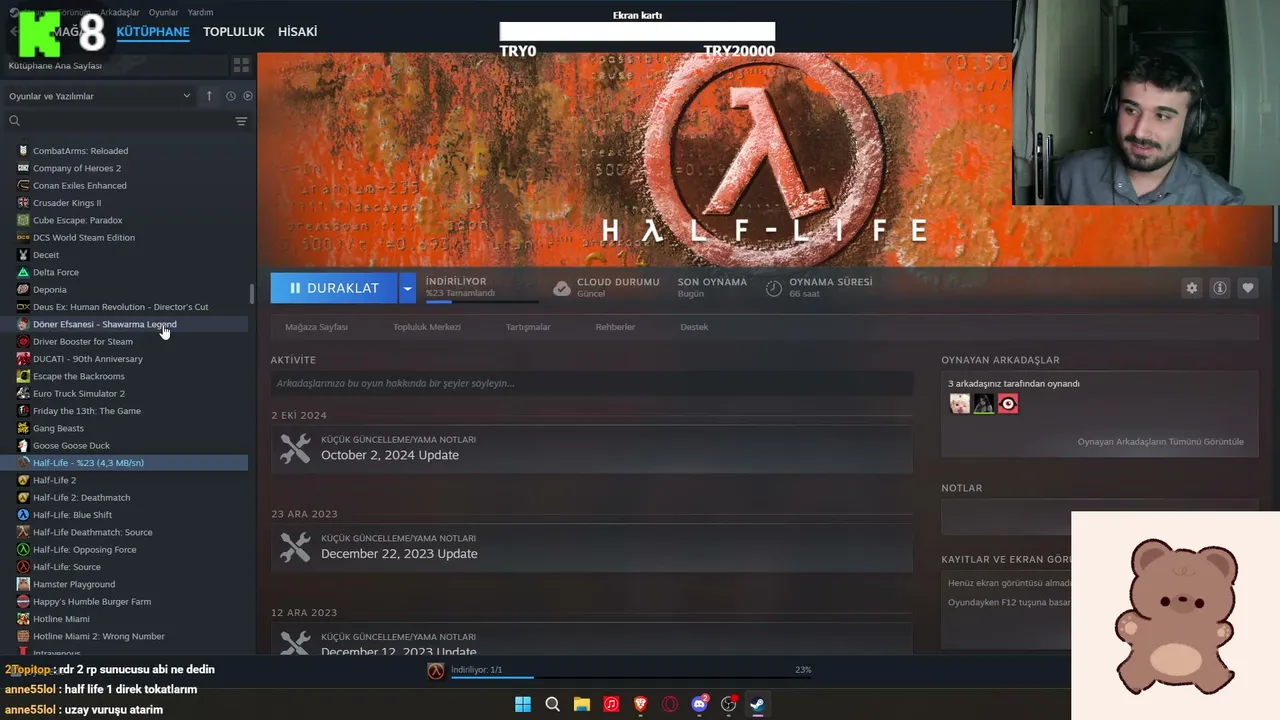Viewport: 1280px width, 720px height.
Task: Open the first friend avatar thumbnail
Action: [960, 404]
